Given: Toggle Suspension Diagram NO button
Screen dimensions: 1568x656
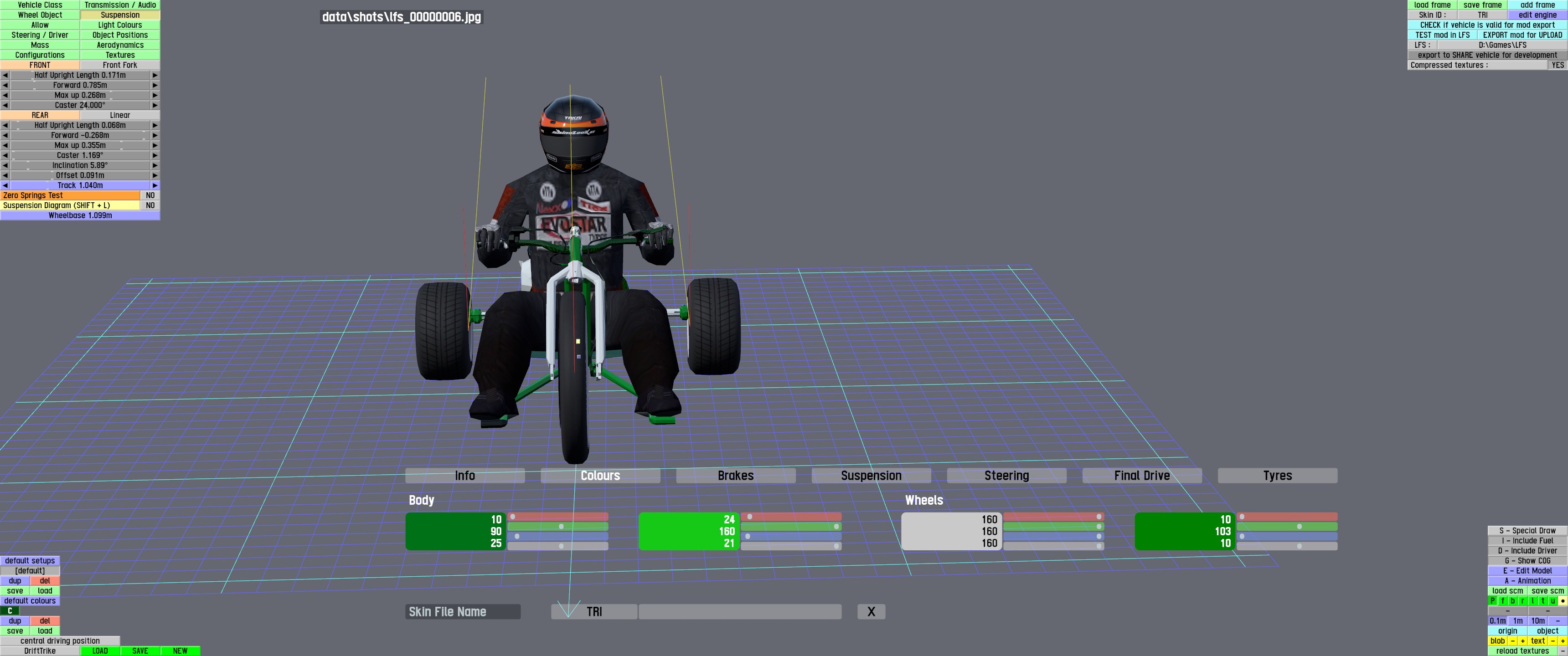Looking at the screenshot, I should pos(150,206).
